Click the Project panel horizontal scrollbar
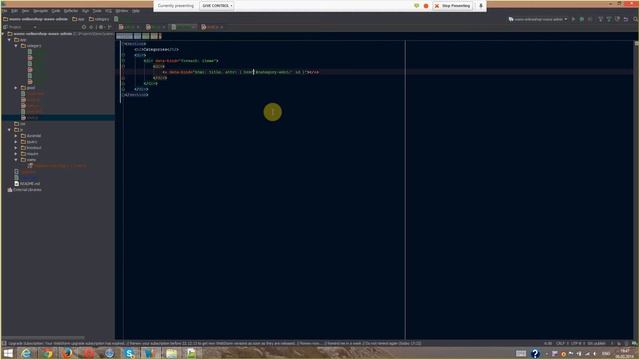Screen dimensions: 640x360 click(x=43, y=338)
